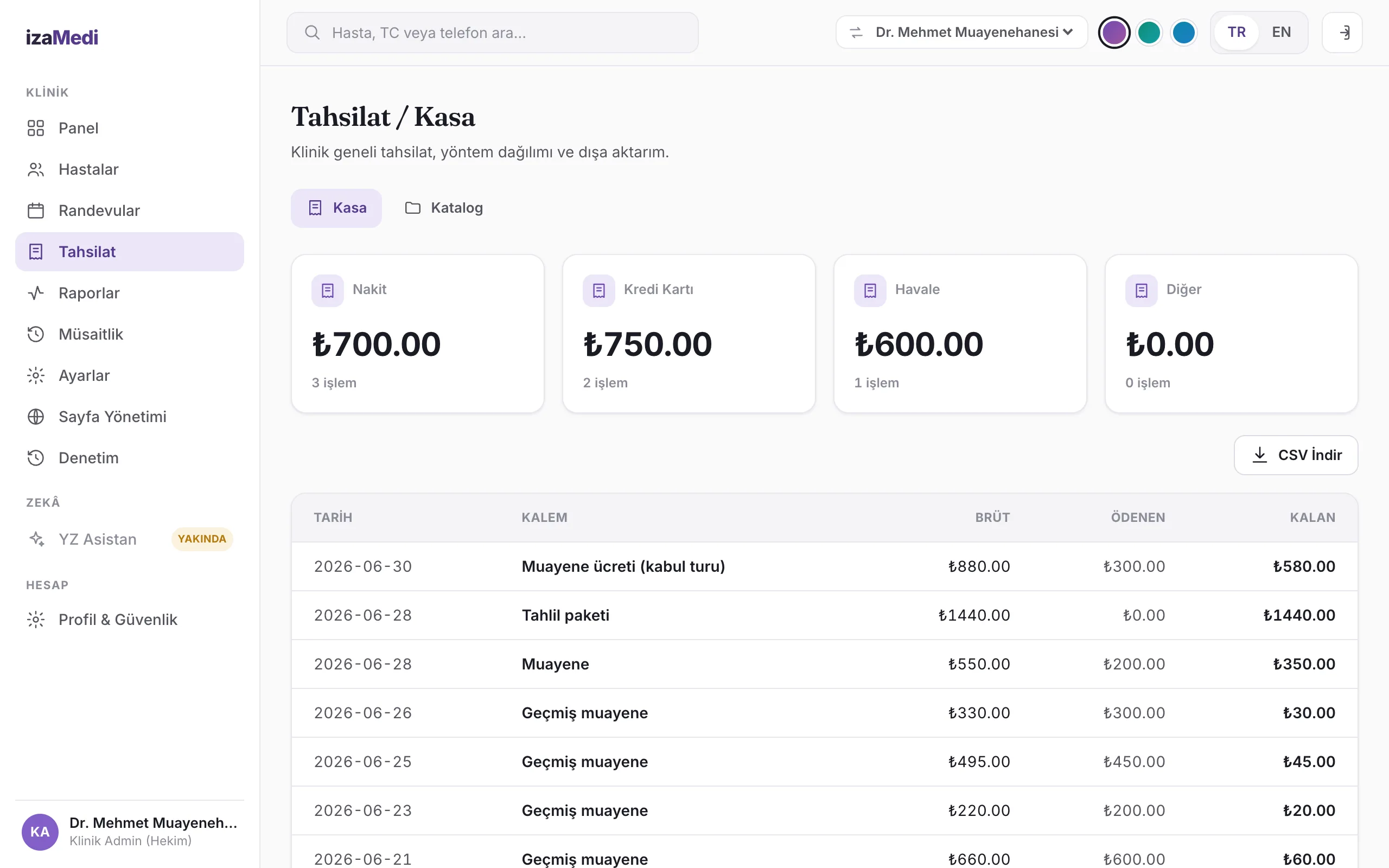Click the logout icon in top bar

(1342, 33)
